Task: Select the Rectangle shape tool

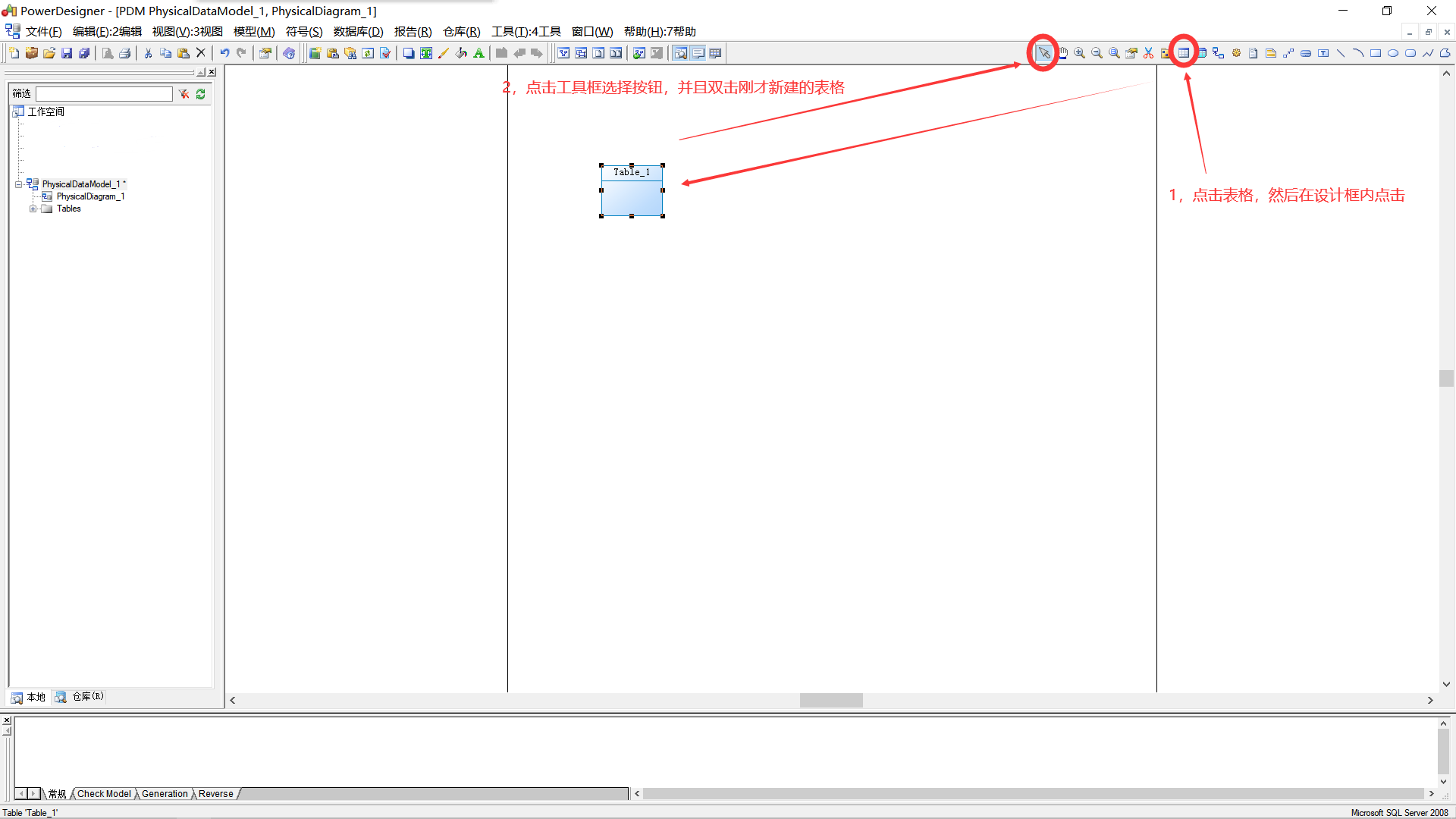Action: (1376, 53)
